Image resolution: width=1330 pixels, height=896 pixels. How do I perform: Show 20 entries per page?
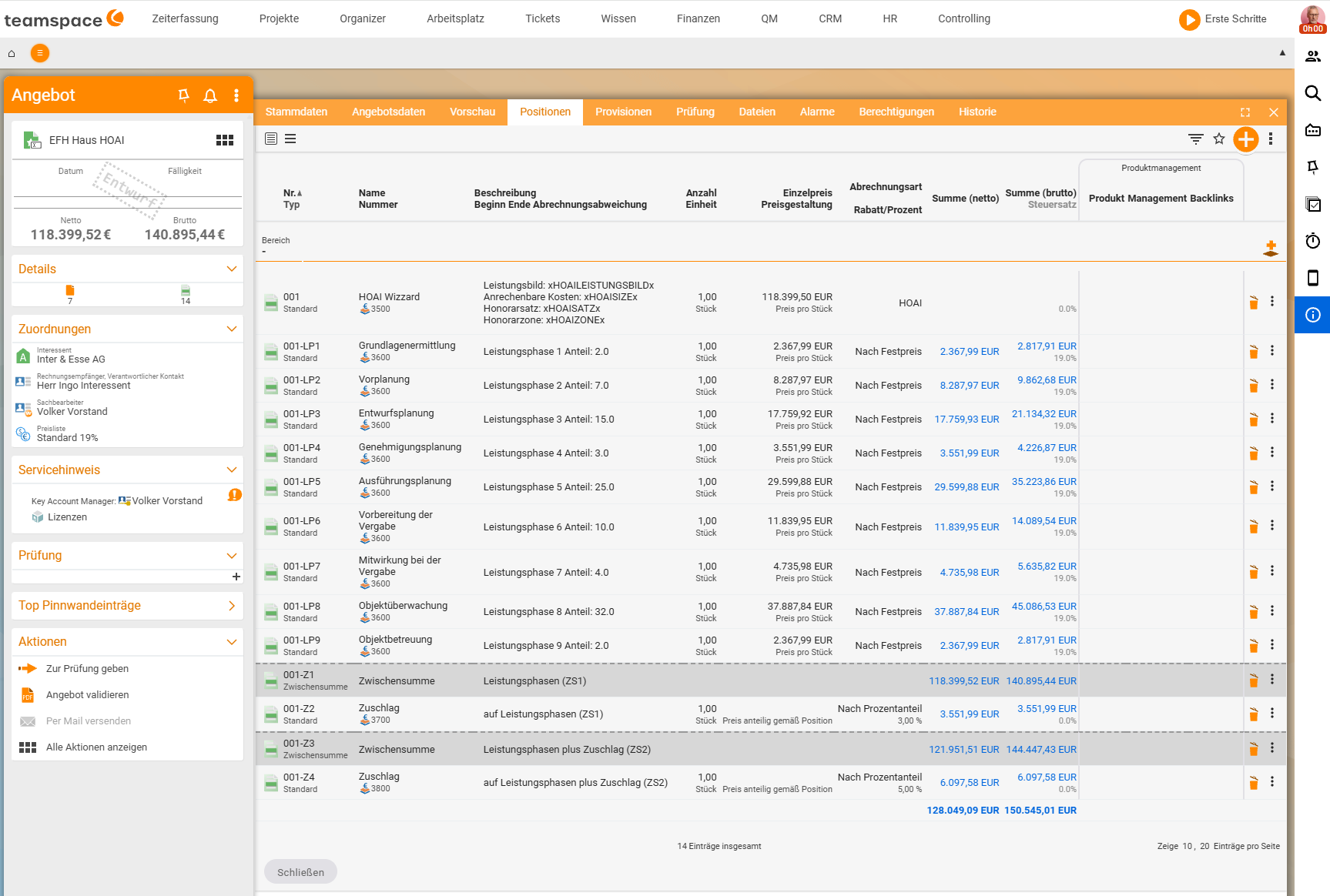pyautogui.click(x=1204, y=846)
